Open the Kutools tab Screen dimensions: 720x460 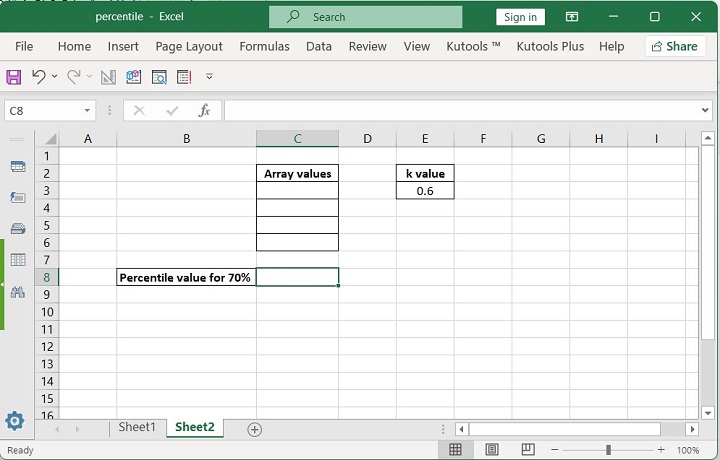[473, 46]
